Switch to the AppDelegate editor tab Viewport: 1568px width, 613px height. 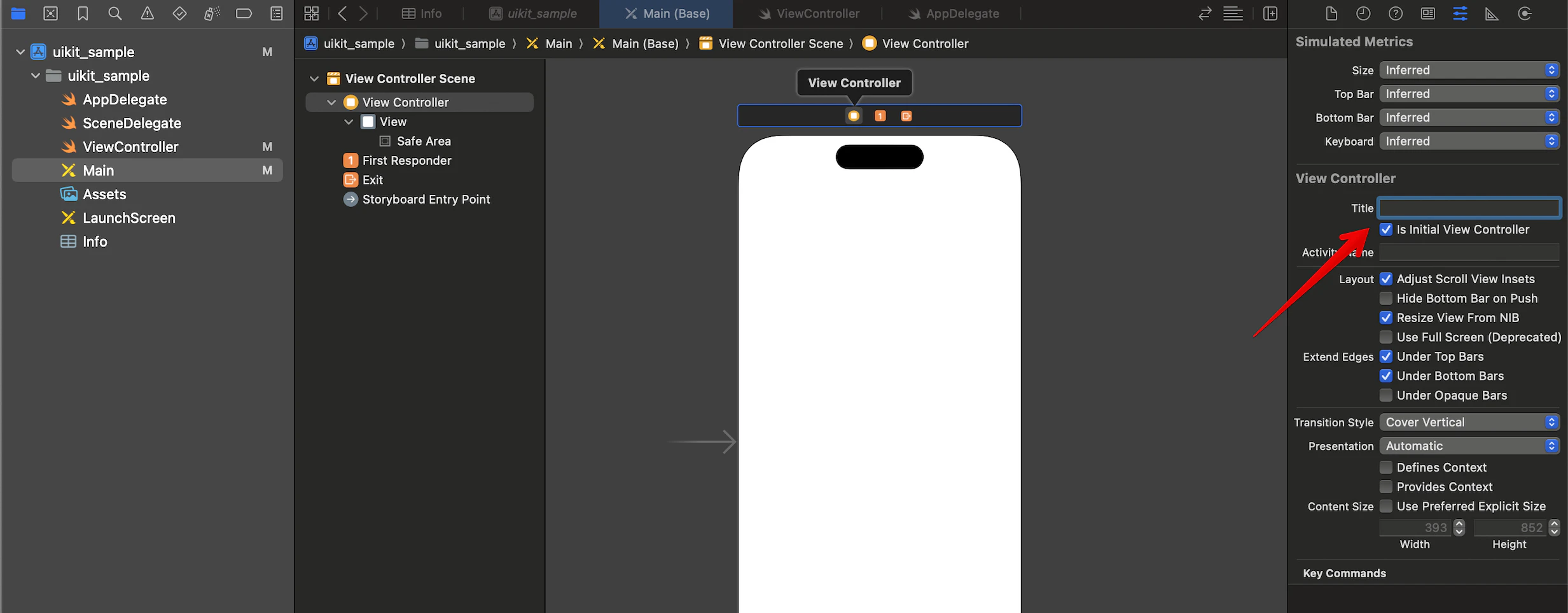pyautogui.click(x=952, y=13)
